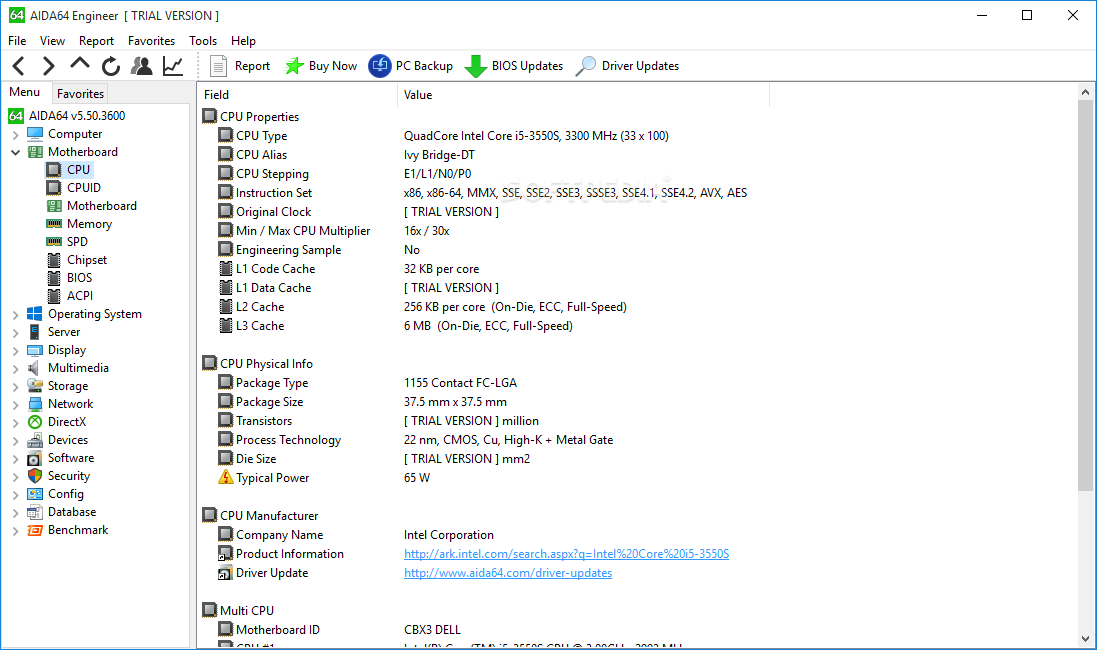Image resolution: width=1097 pixels, height=650 pixels.
Task: Click the L3 Cache chip icon
Action: (225, 325)
